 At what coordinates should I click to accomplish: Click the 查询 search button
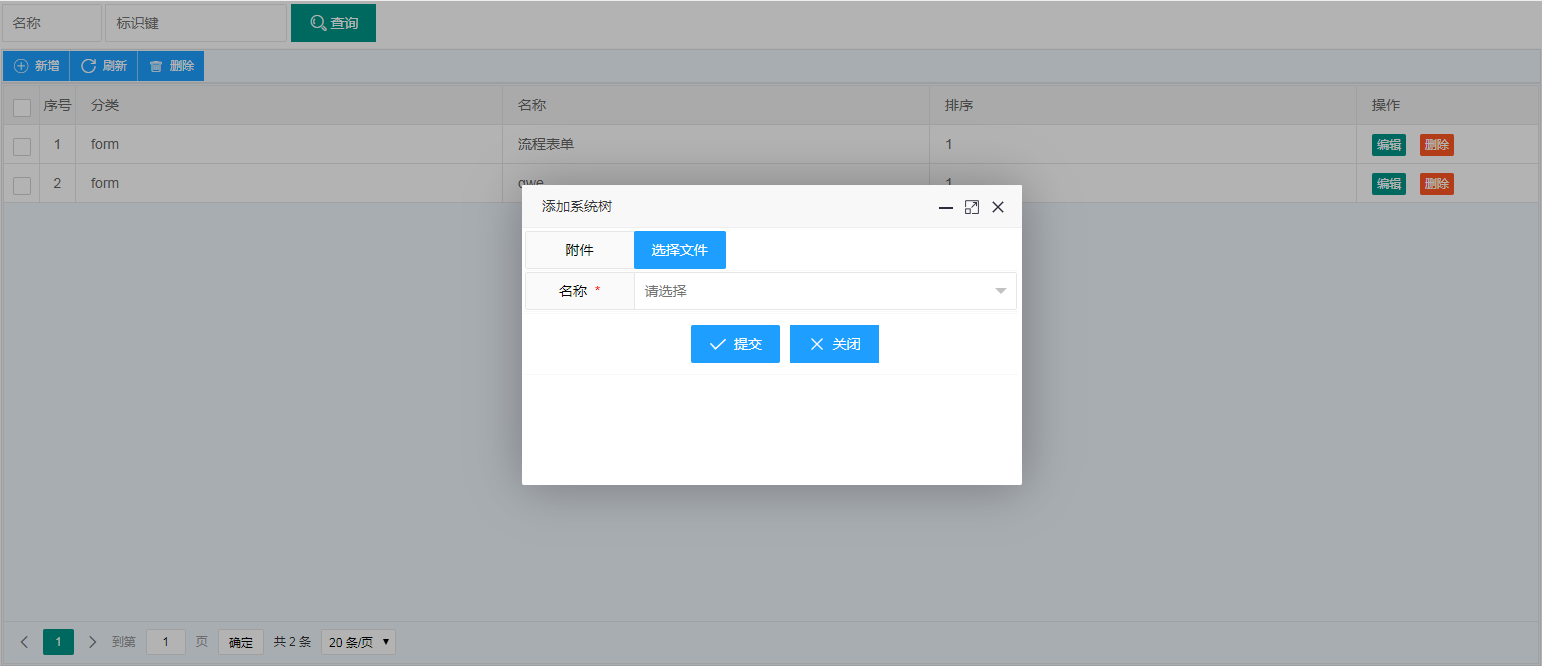point(333,23)
